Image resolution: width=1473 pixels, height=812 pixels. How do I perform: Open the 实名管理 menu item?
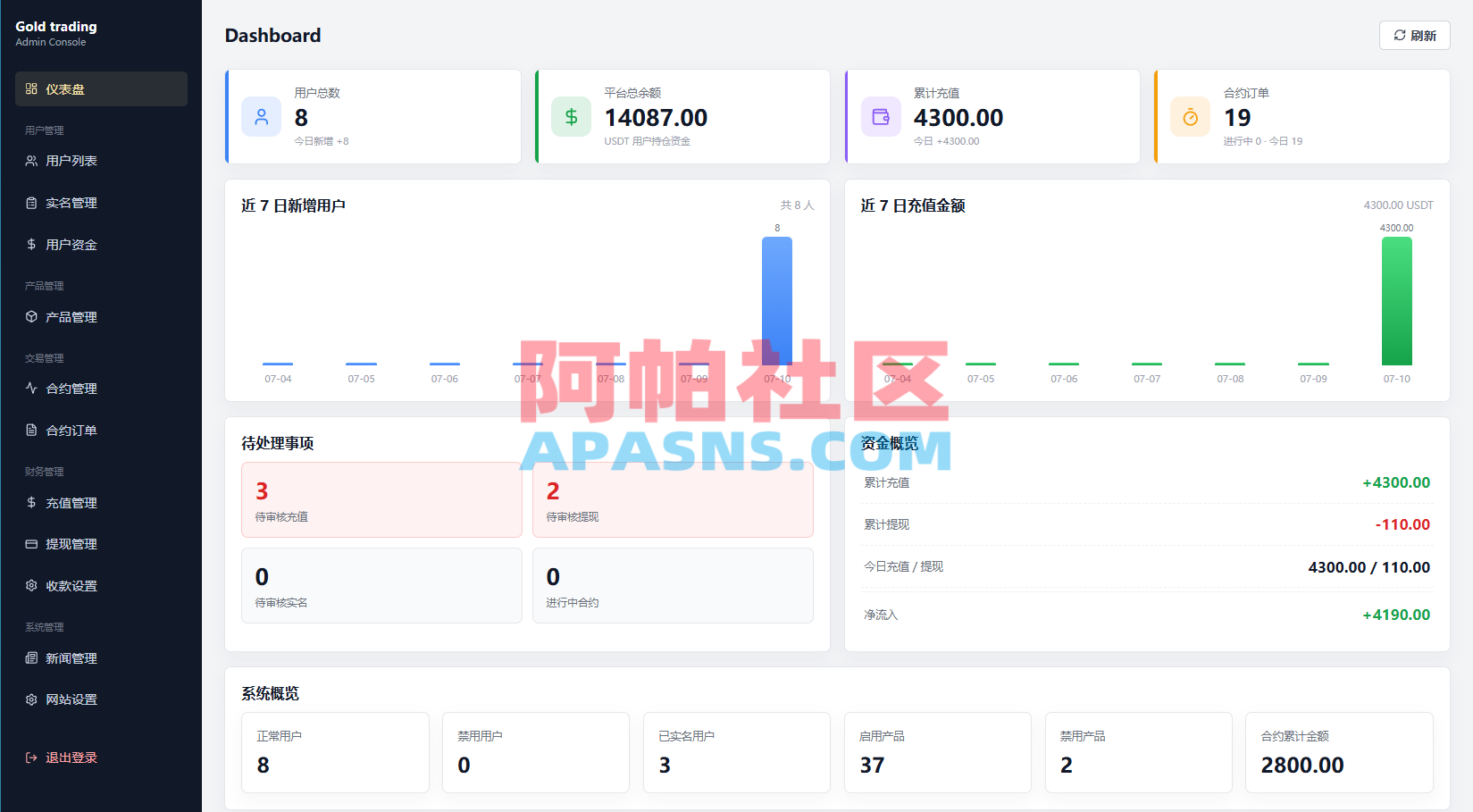pyautogui.click(x=101, y=203)
